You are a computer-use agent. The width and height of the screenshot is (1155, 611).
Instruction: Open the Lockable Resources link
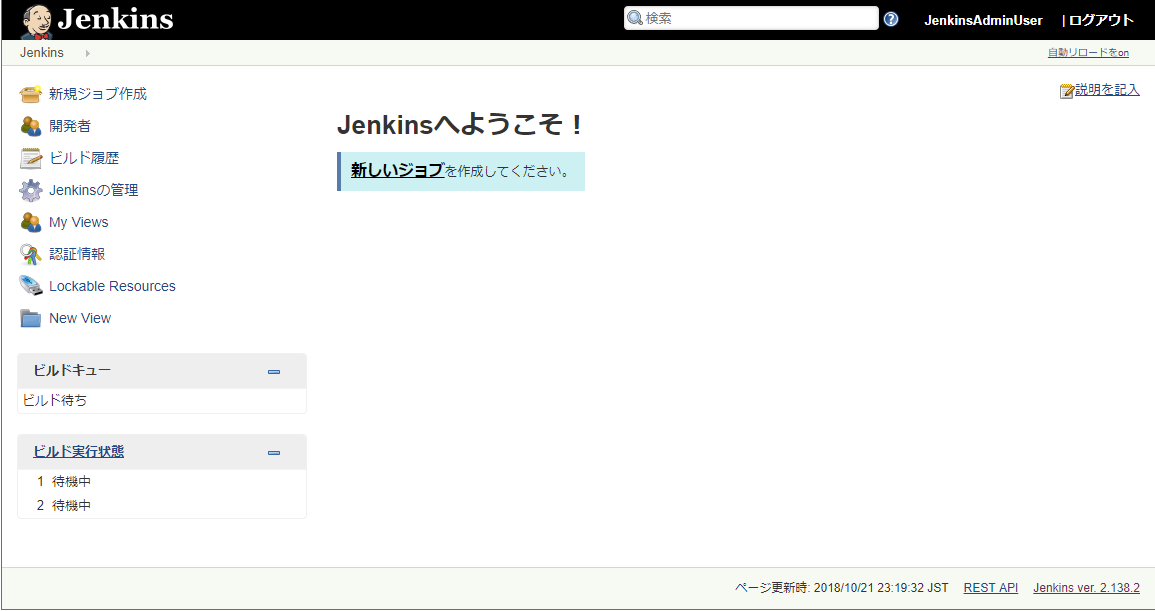[112, 286]
